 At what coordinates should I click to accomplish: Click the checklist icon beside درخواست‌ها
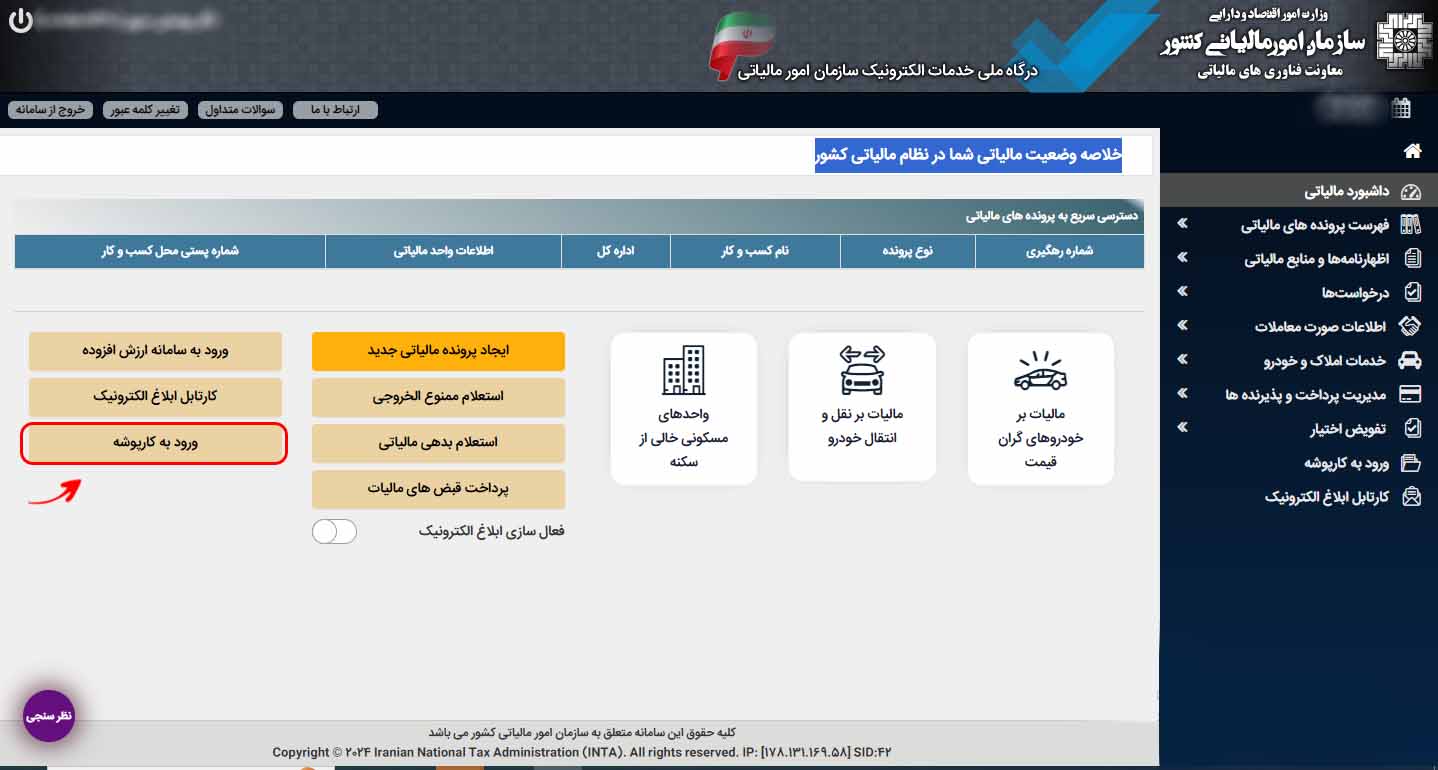pyautogui.click(x=1412, y=292)
